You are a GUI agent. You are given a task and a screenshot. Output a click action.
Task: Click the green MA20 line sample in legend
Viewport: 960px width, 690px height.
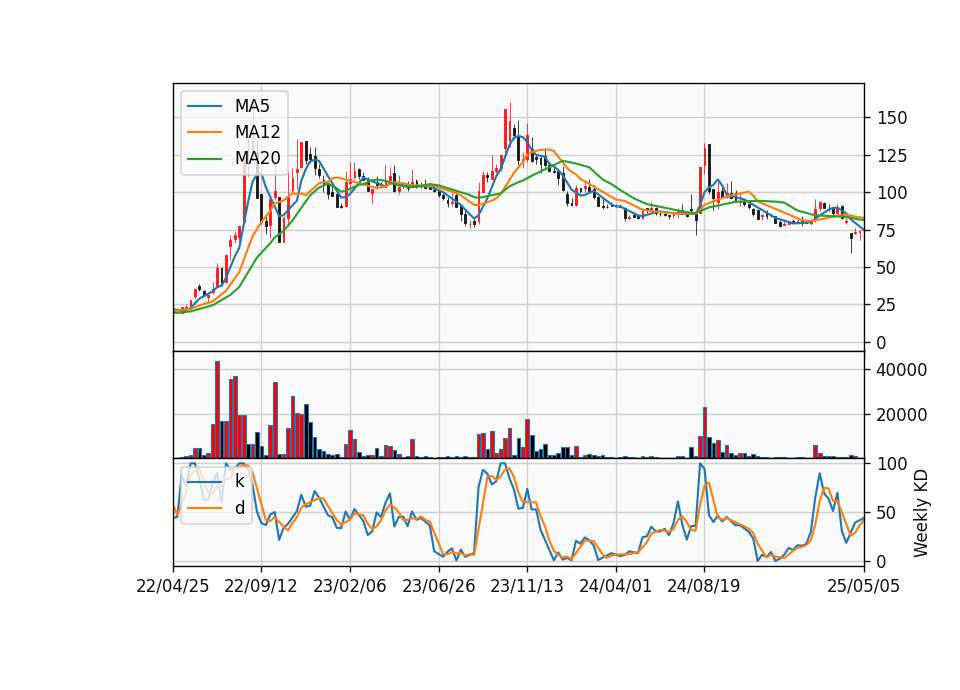click(204, 158)
